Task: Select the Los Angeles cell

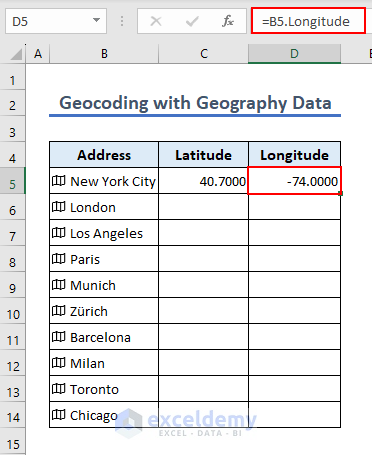Action: [x=104, y=233]
